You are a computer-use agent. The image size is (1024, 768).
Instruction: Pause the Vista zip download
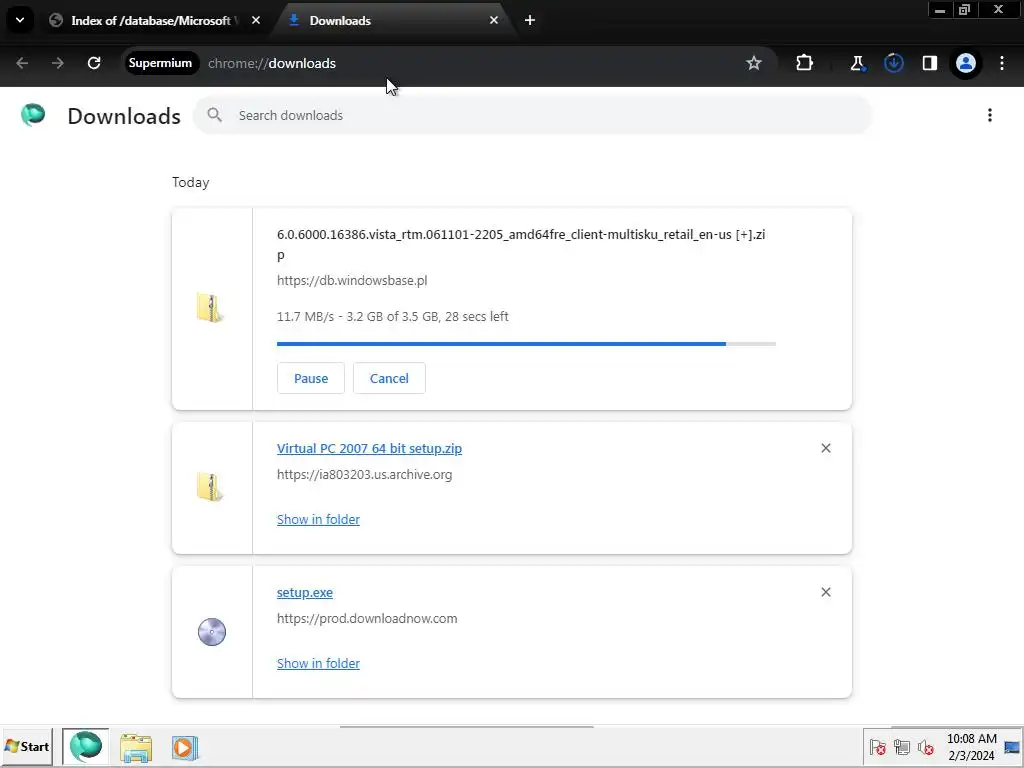(311, 378)
